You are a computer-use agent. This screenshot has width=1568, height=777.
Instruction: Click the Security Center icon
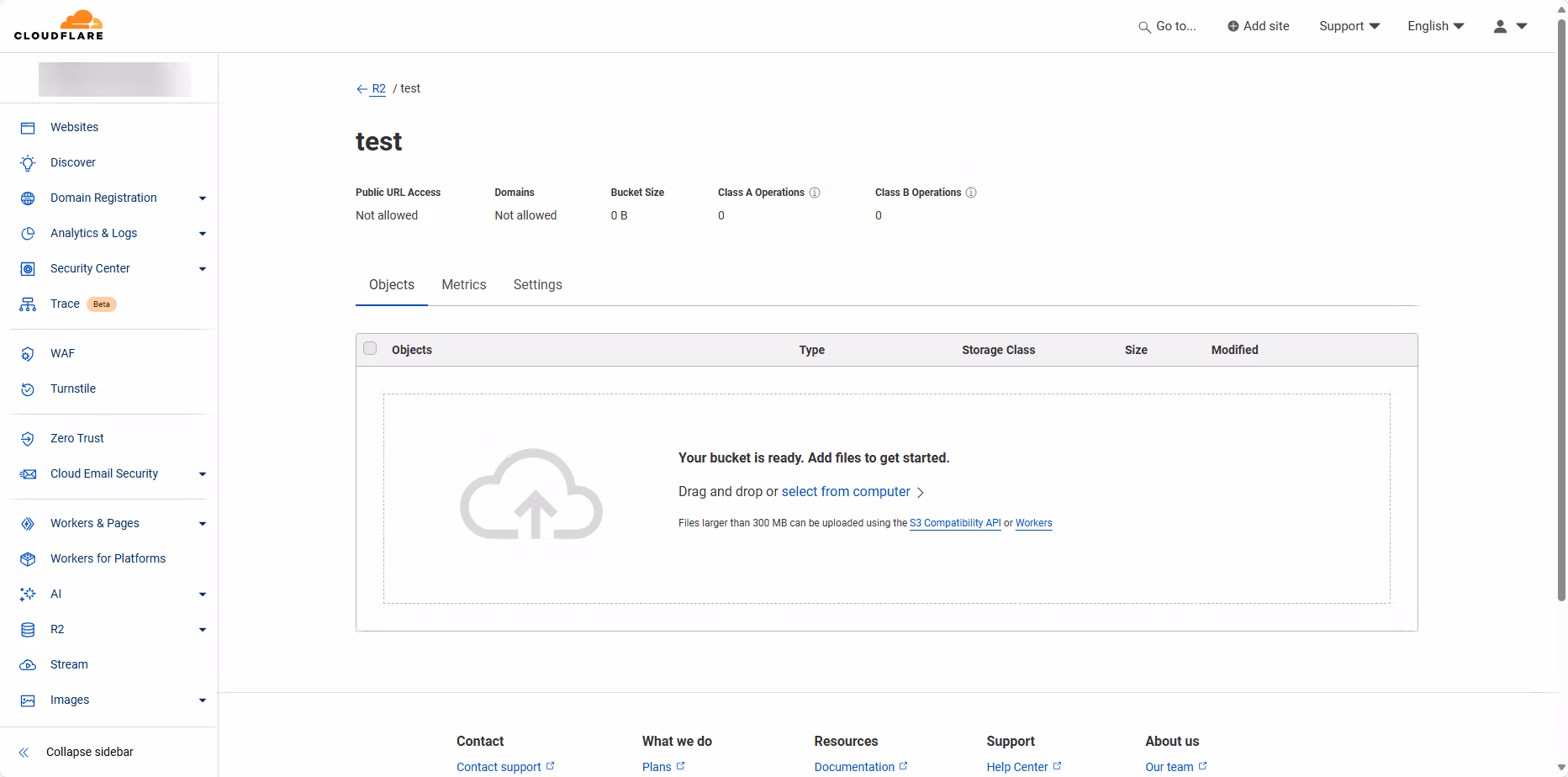coord(28,269)
